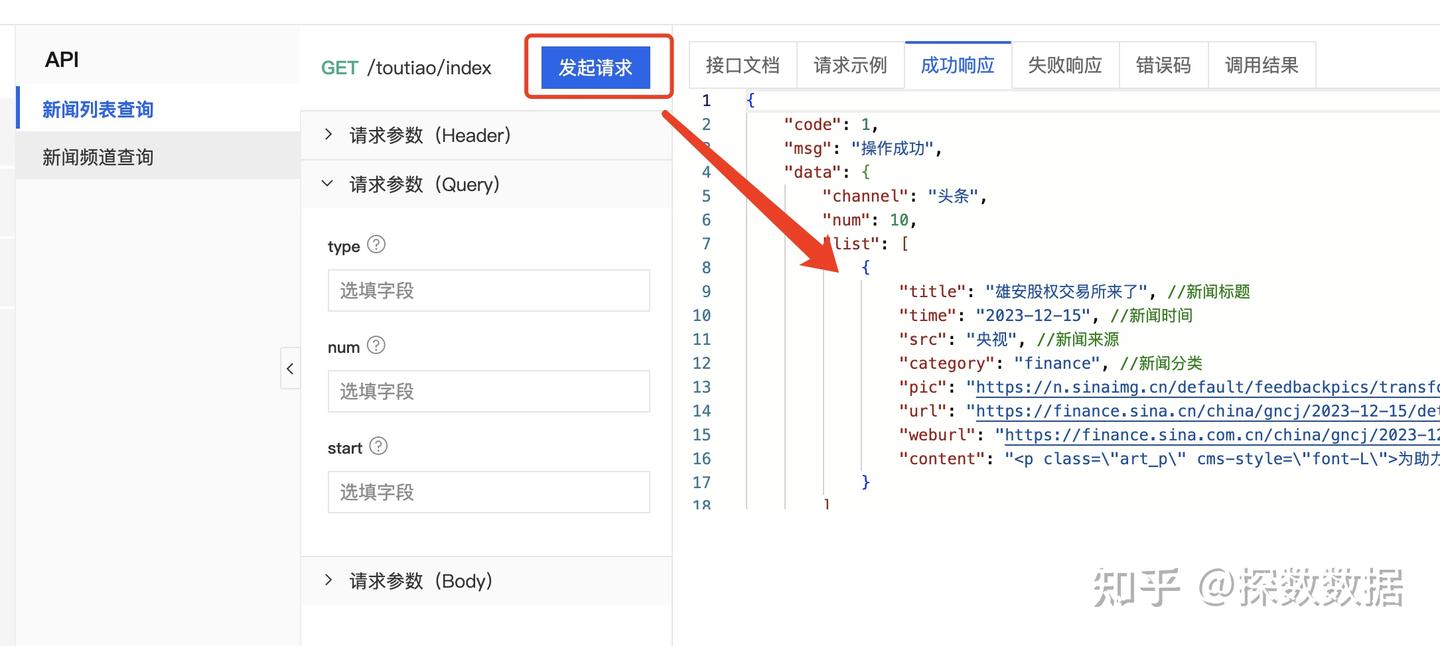Expand 请求参数 (Header) section

[328, 135]
